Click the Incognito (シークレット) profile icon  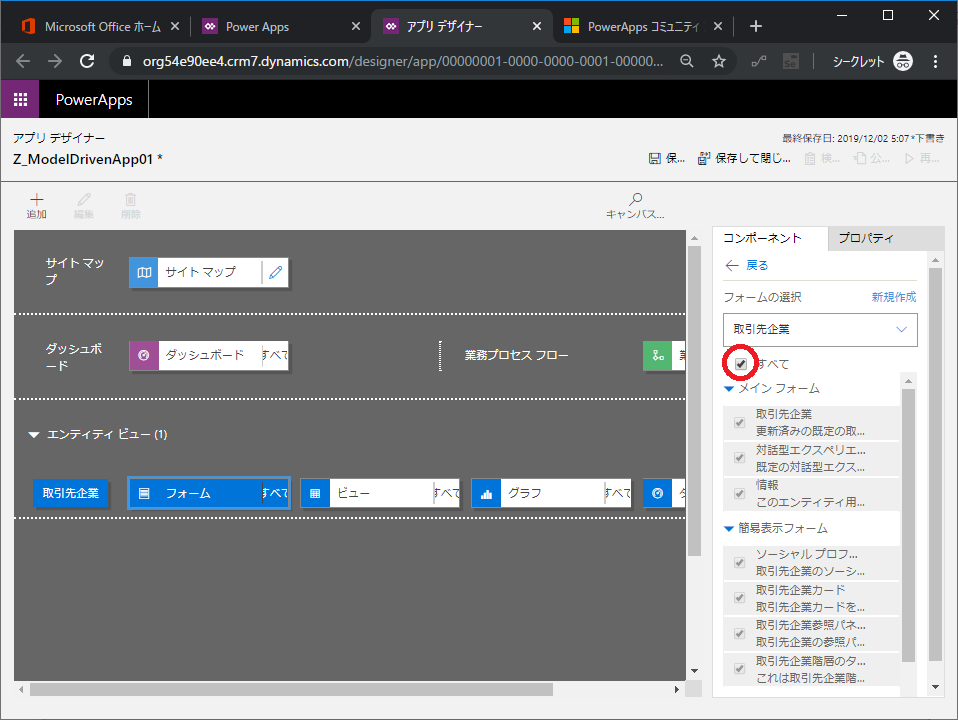(902, 61)
